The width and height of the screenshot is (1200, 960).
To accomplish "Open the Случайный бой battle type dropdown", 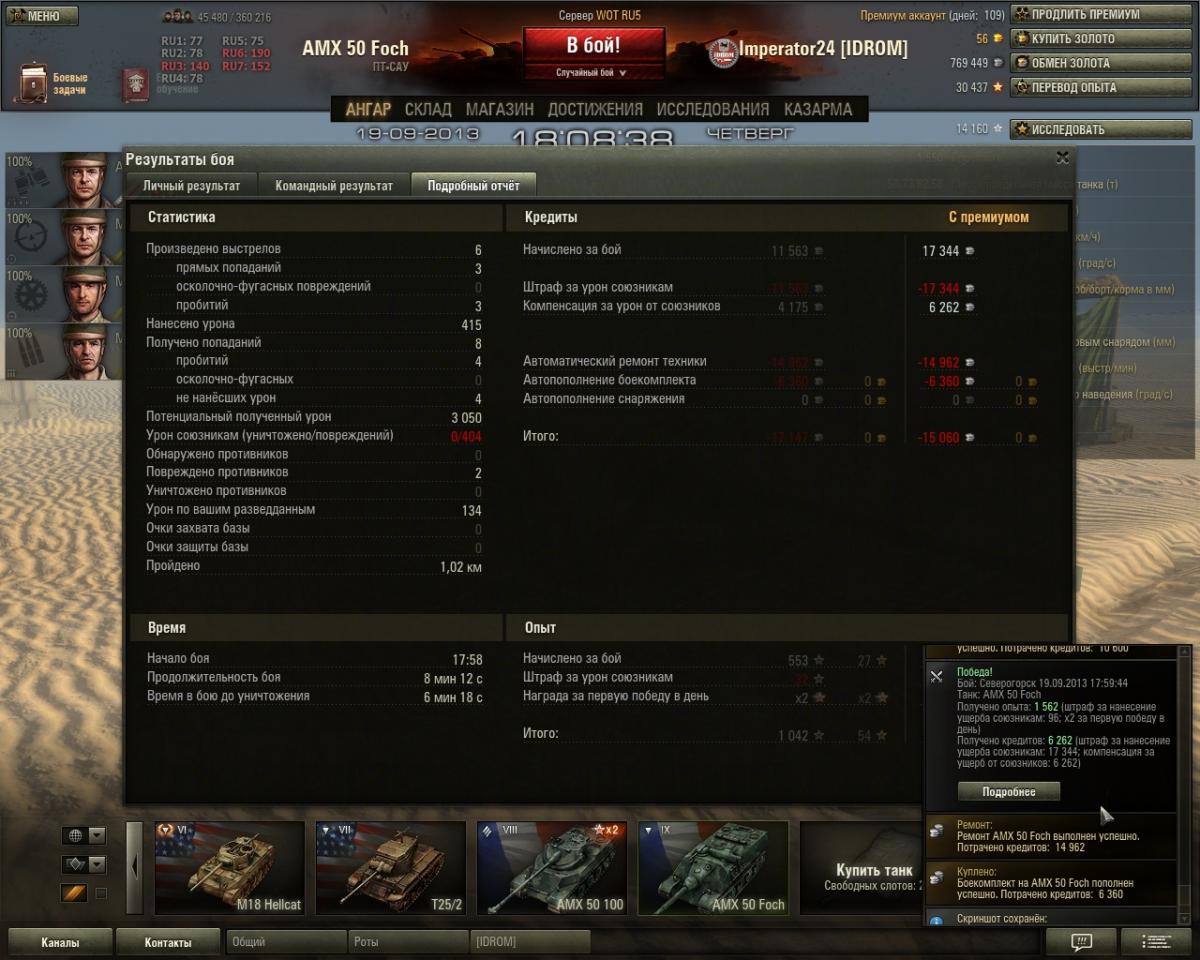I will 594,73.
